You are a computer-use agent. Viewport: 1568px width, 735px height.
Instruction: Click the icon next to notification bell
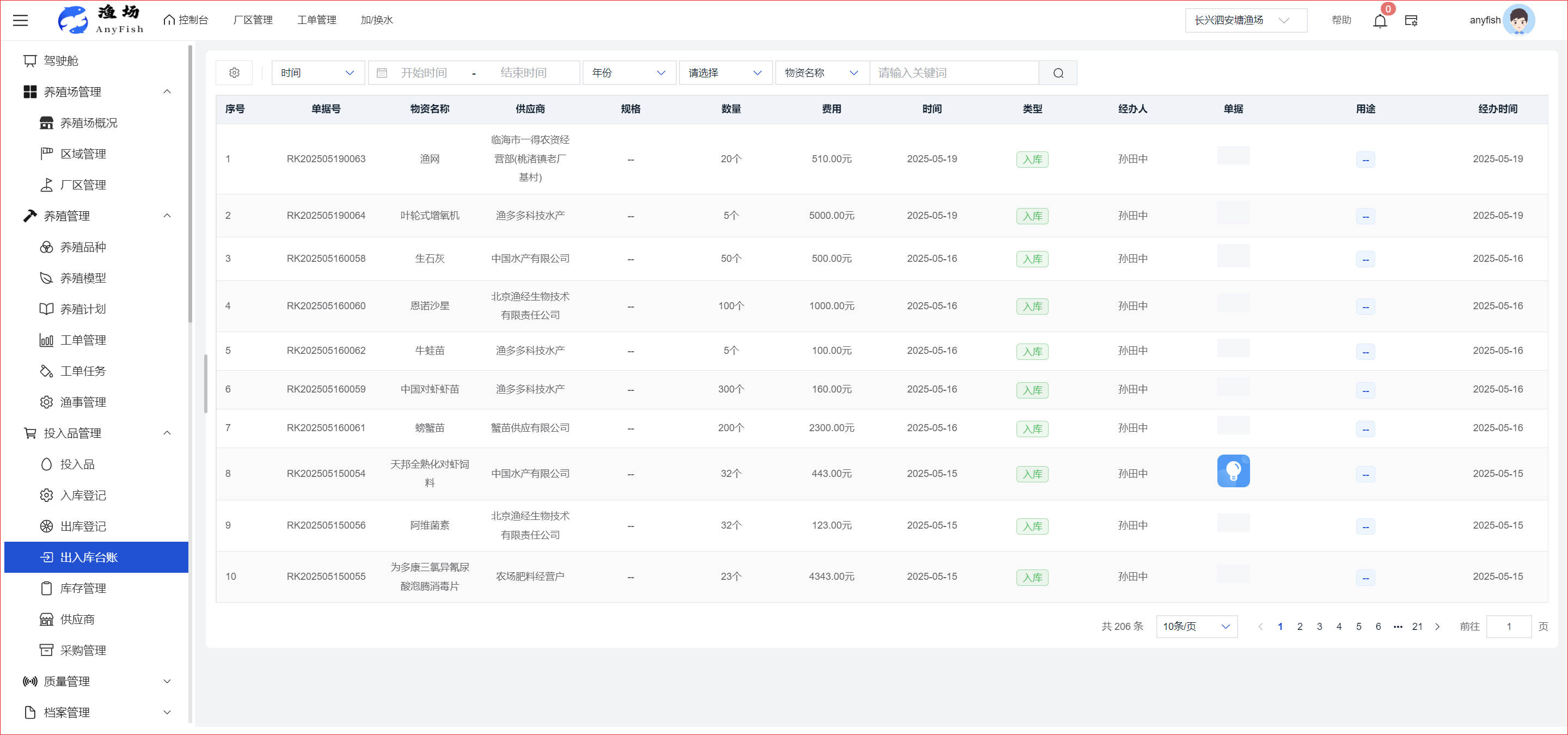coord(1411,21)
